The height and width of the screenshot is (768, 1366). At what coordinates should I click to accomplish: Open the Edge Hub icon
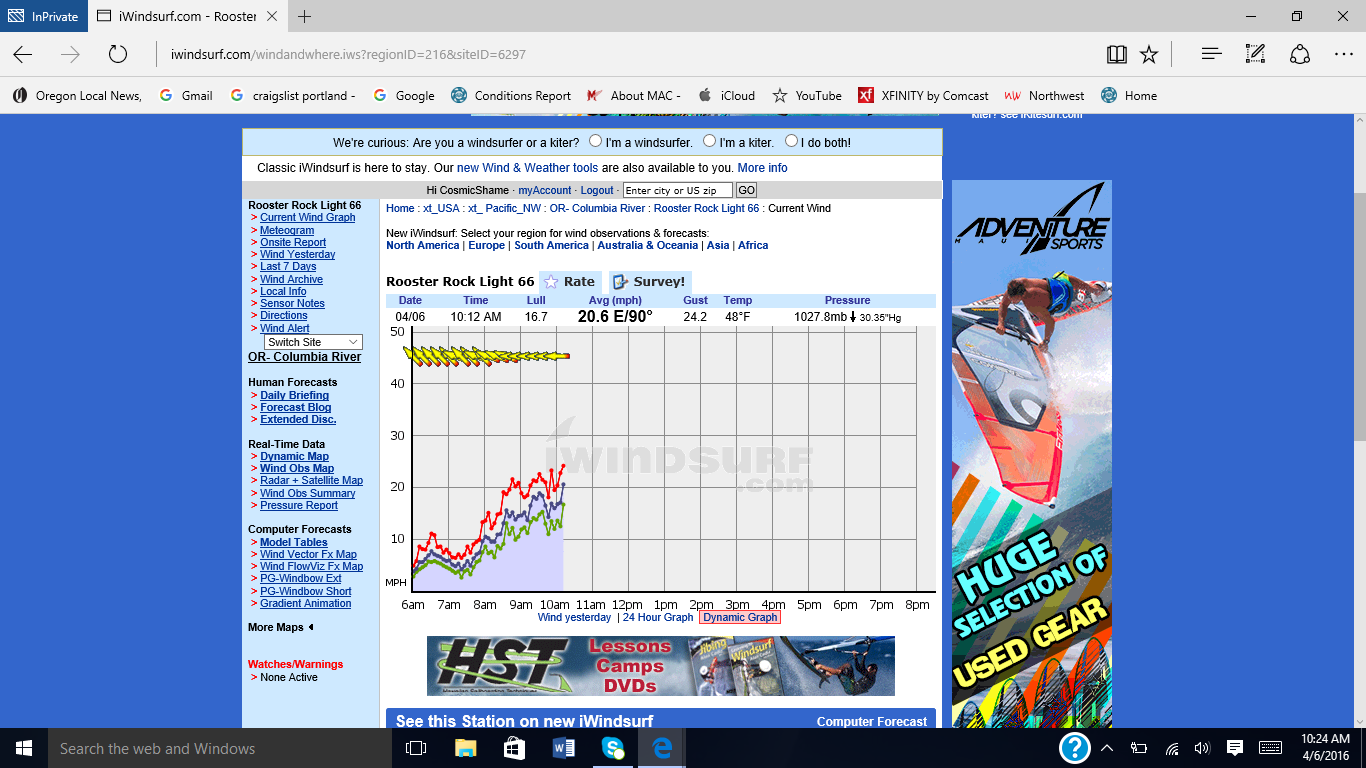1211,54
